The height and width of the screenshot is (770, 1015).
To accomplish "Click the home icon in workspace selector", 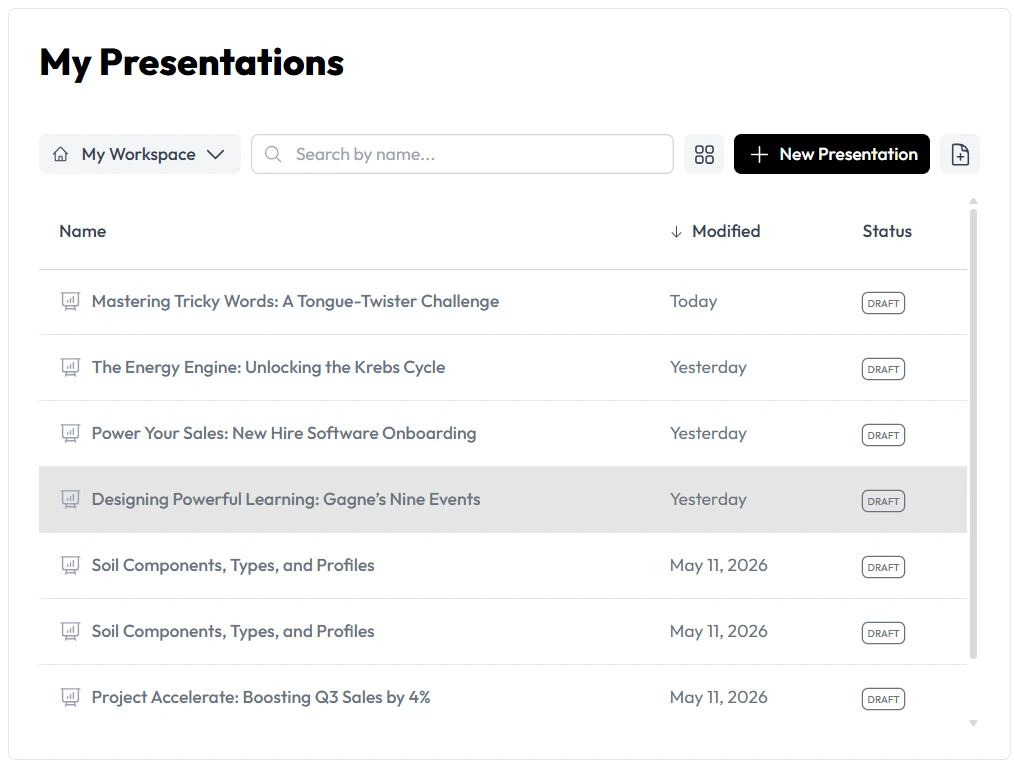I will (60, 154).
